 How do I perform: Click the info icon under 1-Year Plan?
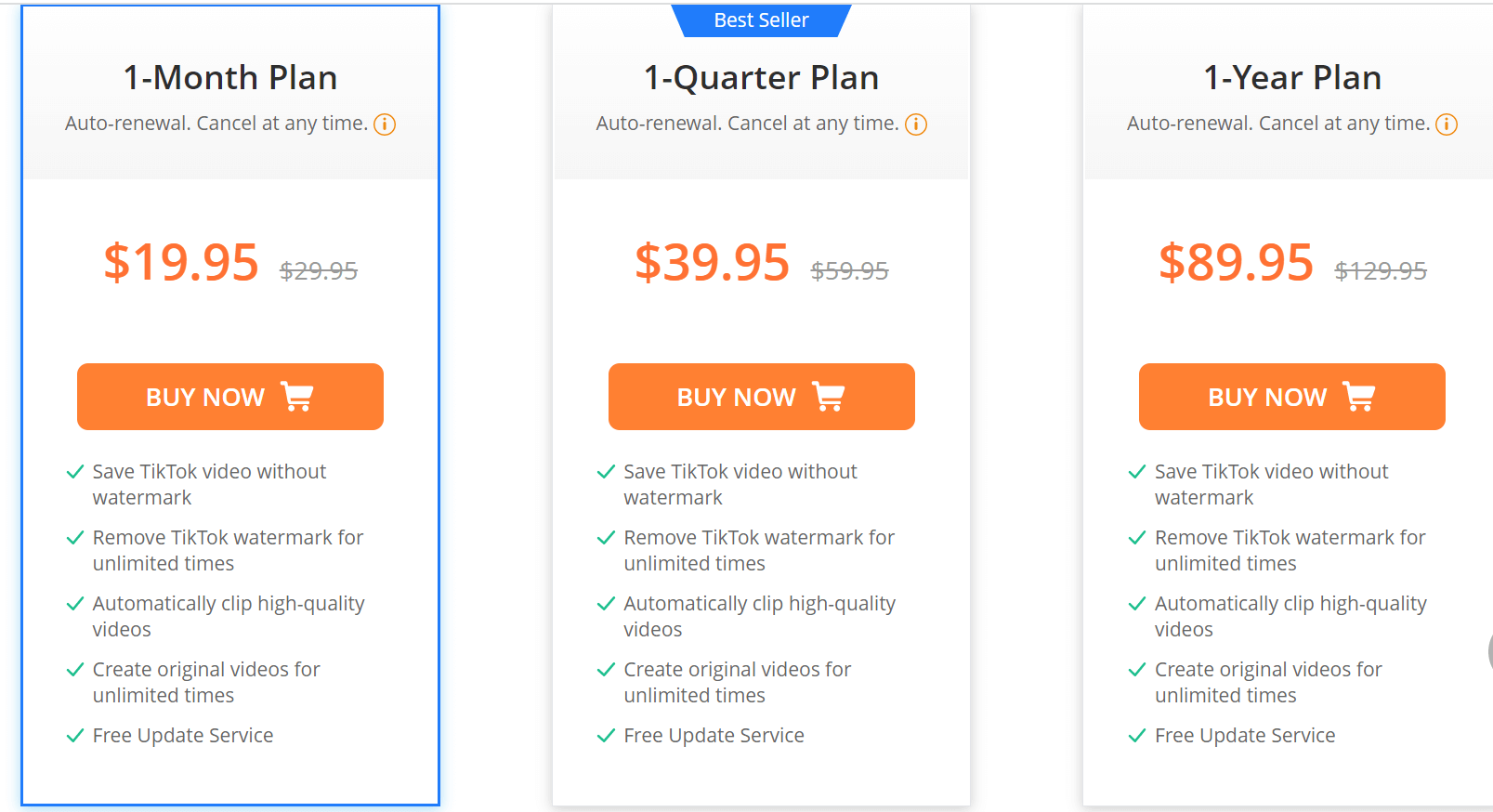(x=1447, y=124)
